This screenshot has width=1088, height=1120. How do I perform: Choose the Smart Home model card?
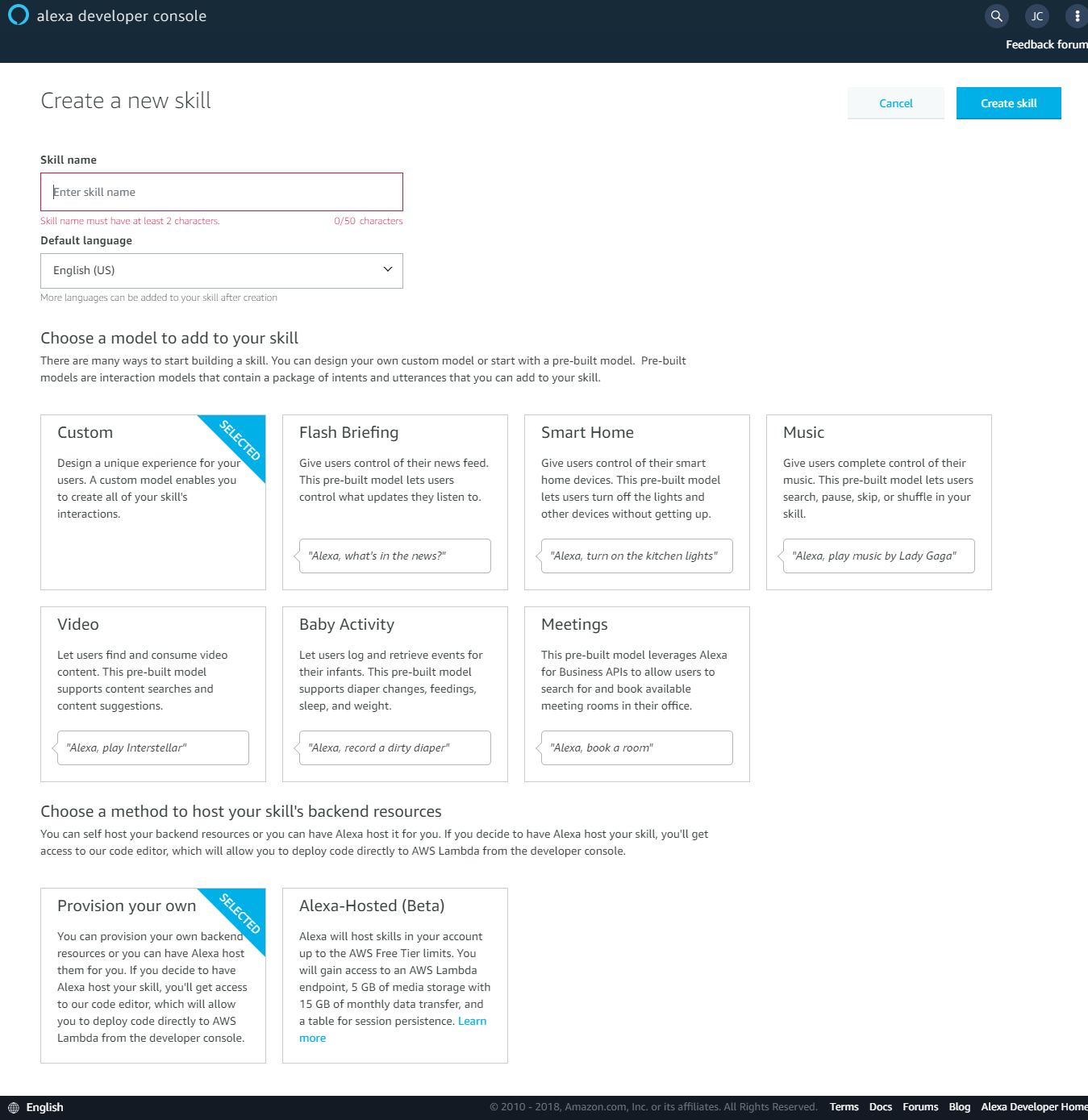[637, 502]
